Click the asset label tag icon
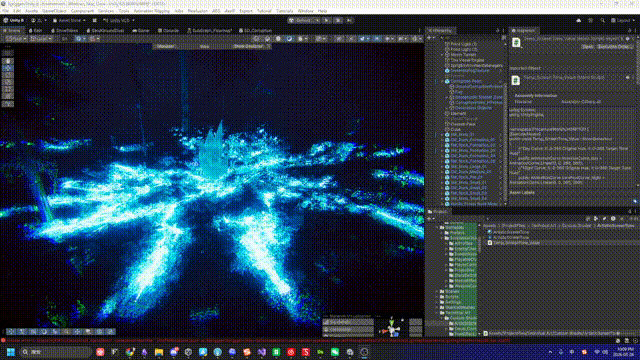 pyautogui.click(x=635, y=200)
